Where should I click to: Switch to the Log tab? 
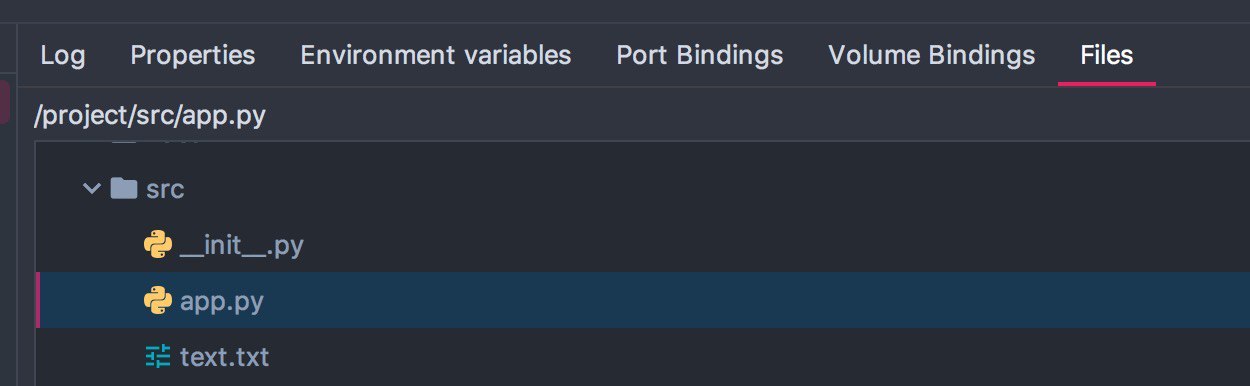[63, 55]
